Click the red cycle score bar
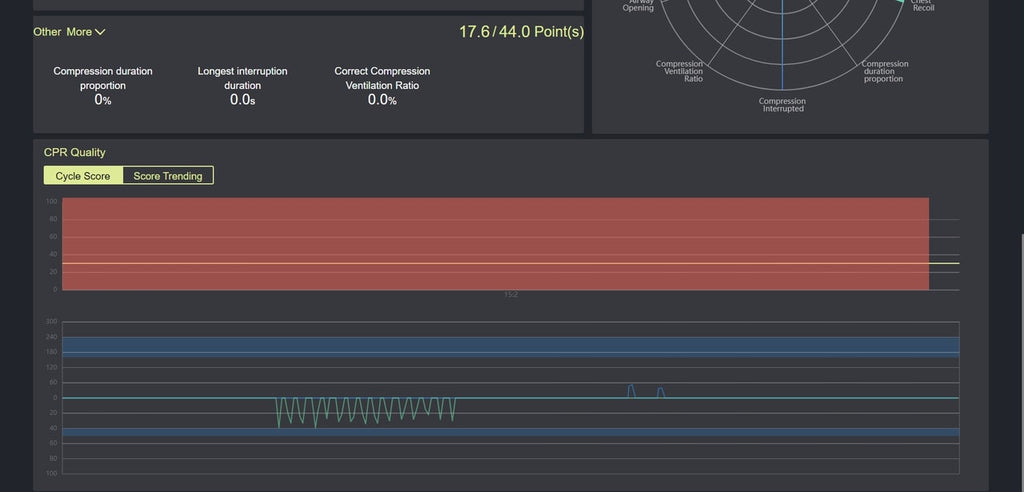Viewport: 1024px width, 492px height. point(495,243)
